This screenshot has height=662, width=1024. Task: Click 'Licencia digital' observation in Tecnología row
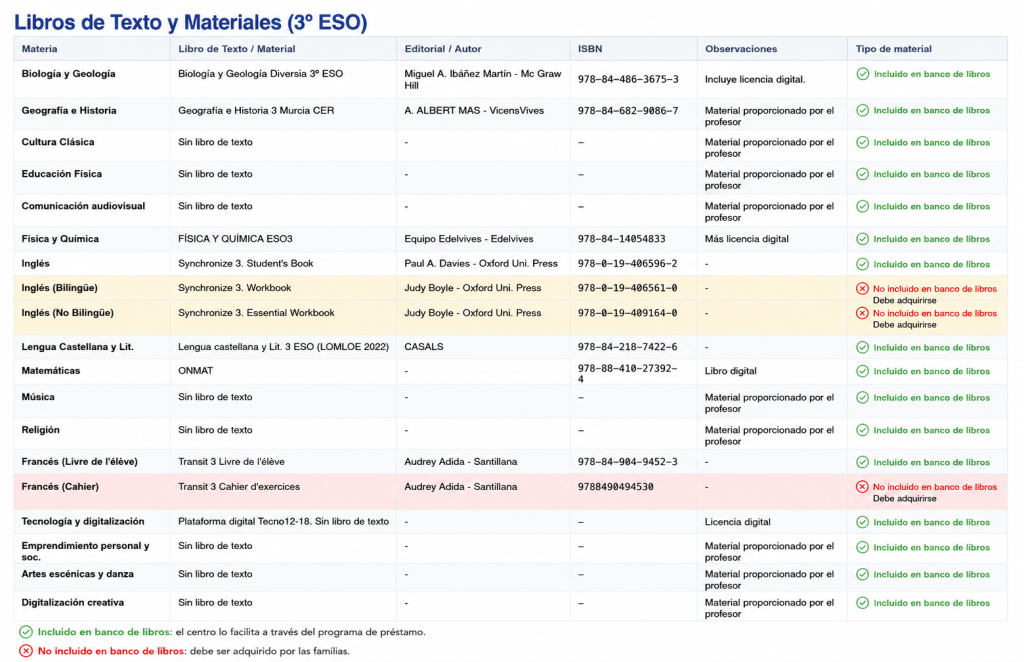click(737, 522)
